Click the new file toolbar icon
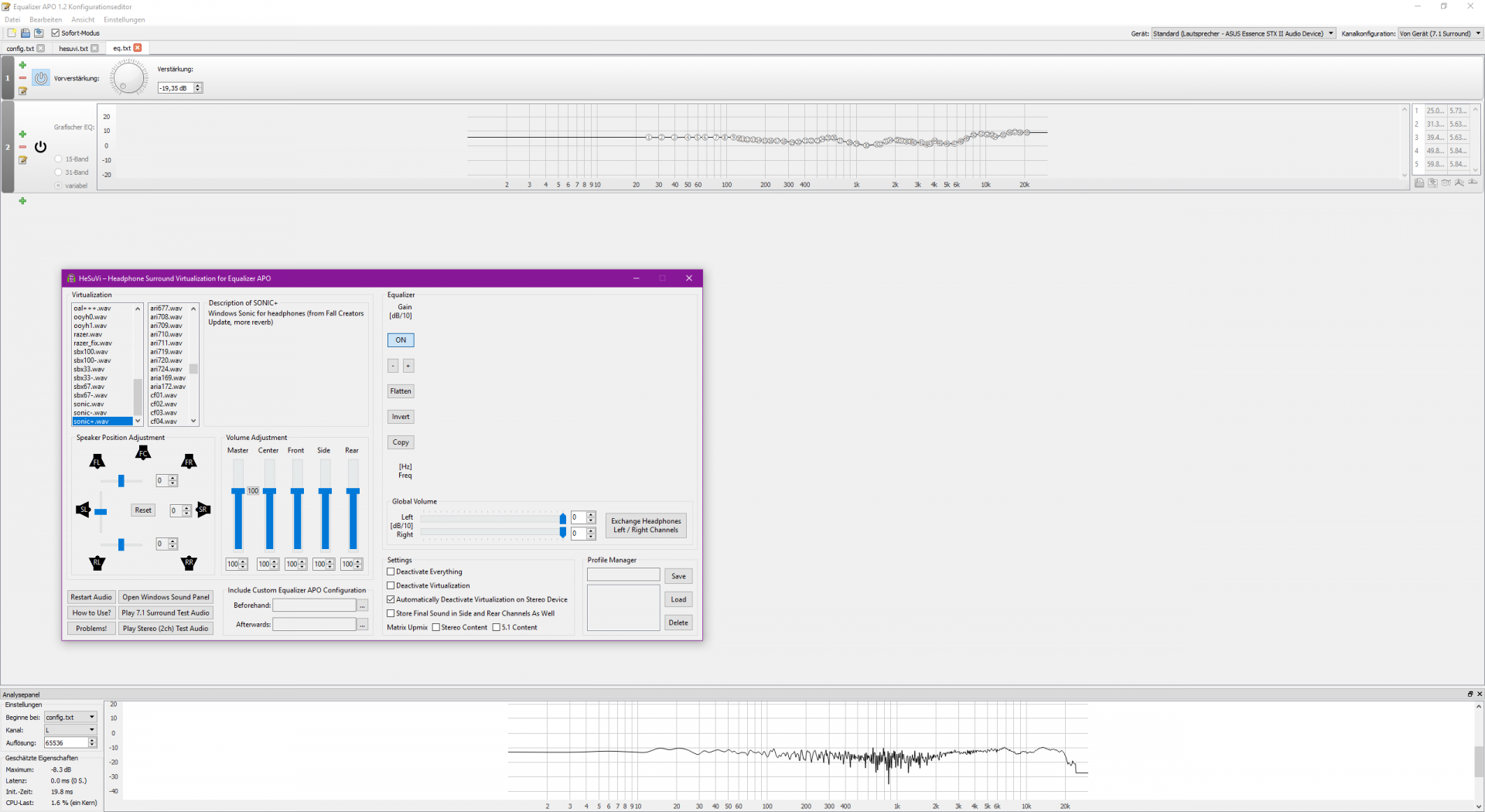Viewport: 1485px width, 812px height. 12,33
